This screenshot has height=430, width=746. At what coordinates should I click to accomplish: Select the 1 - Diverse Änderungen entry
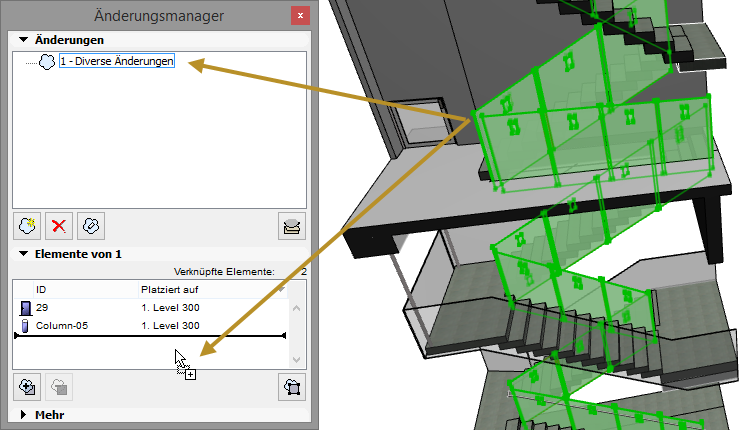coord(117,61)
